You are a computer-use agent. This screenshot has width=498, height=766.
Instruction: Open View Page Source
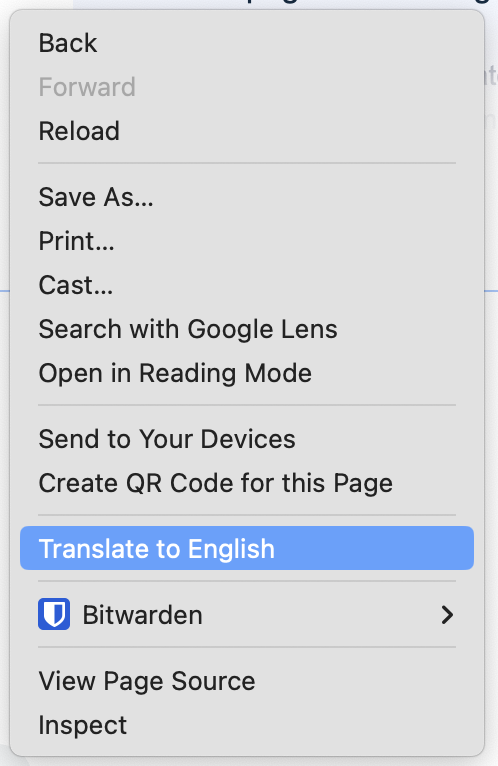pos(247,681)
